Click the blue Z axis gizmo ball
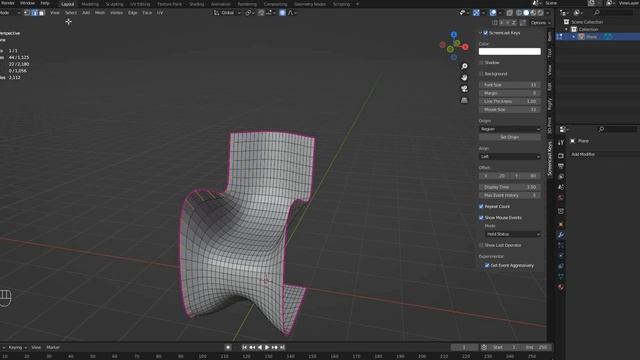 [454, 35]
